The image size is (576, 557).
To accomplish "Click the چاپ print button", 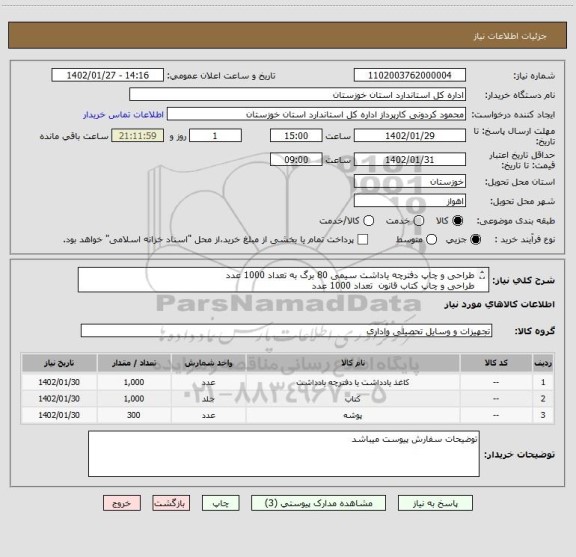I will (x=220, y=503).
